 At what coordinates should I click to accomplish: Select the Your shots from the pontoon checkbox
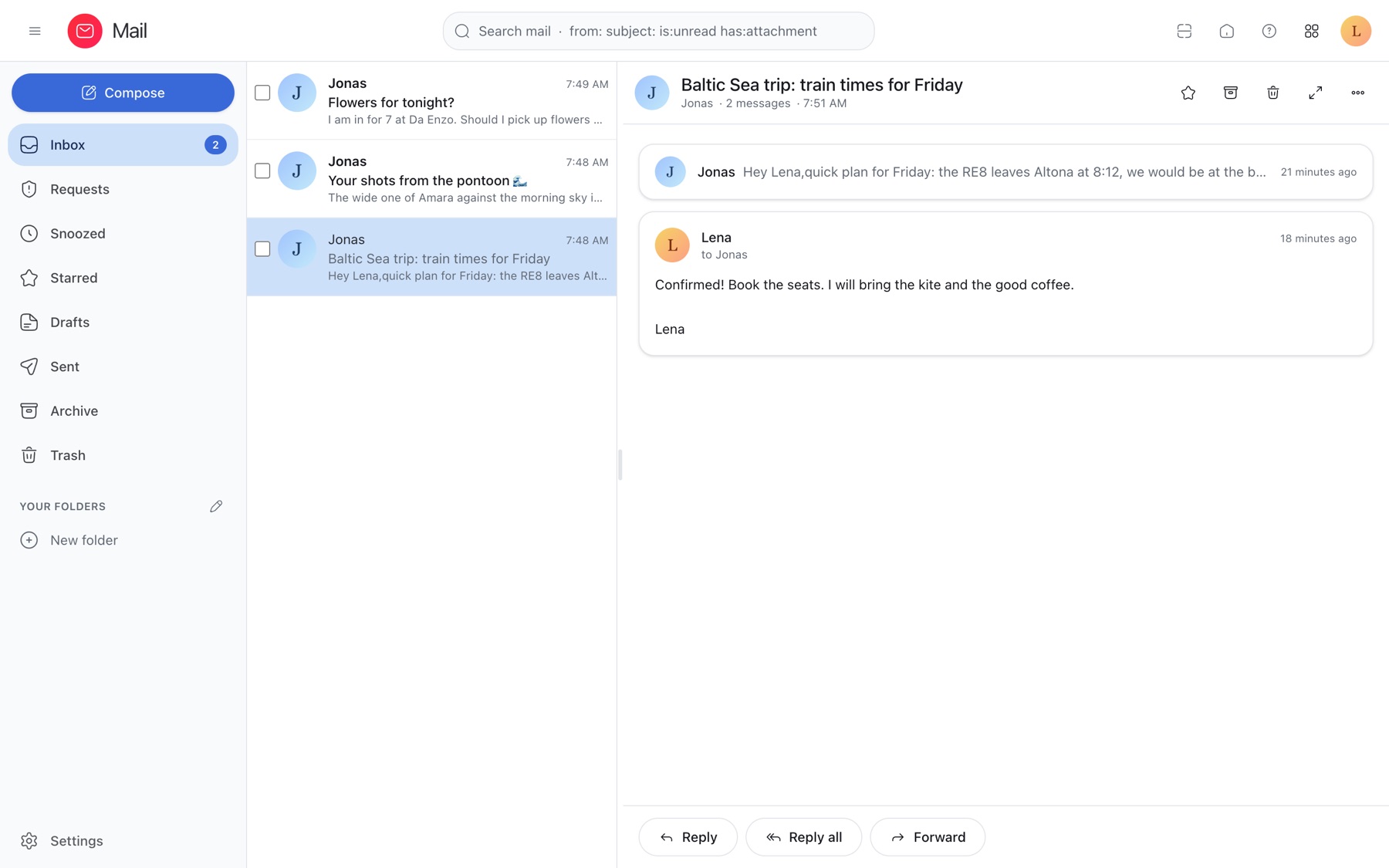click(262, 171)
